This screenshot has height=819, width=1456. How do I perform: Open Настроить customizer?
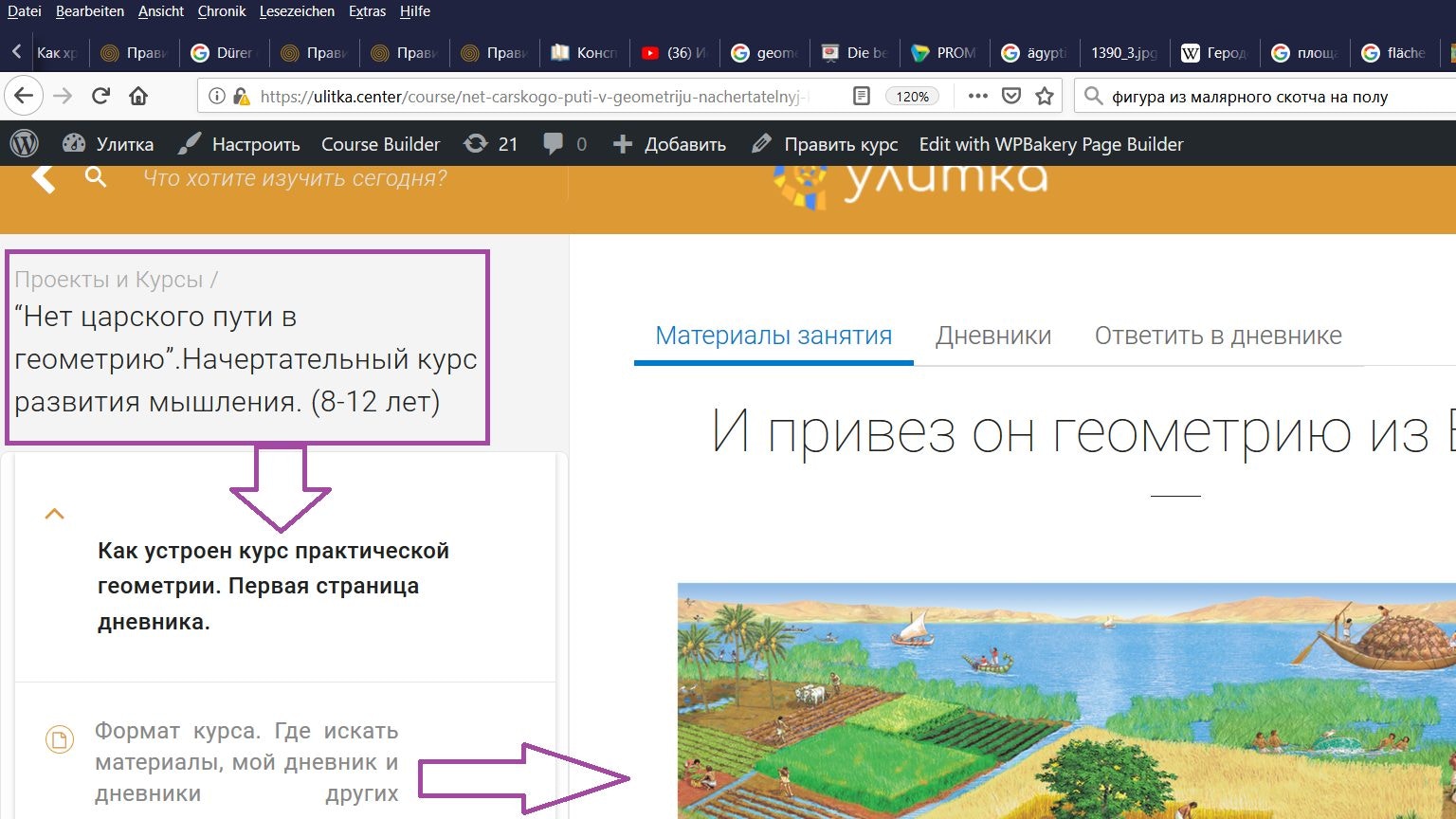pos(239,144)
